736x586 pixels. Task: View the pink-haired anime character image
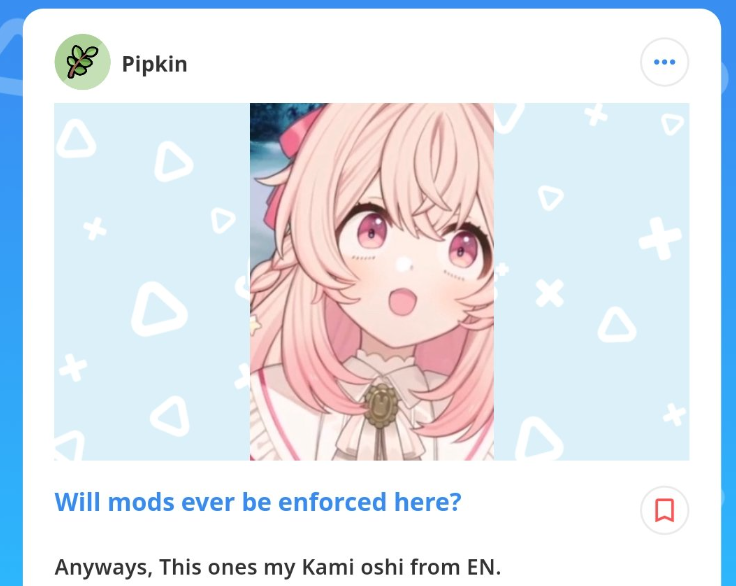click(372, 282)
